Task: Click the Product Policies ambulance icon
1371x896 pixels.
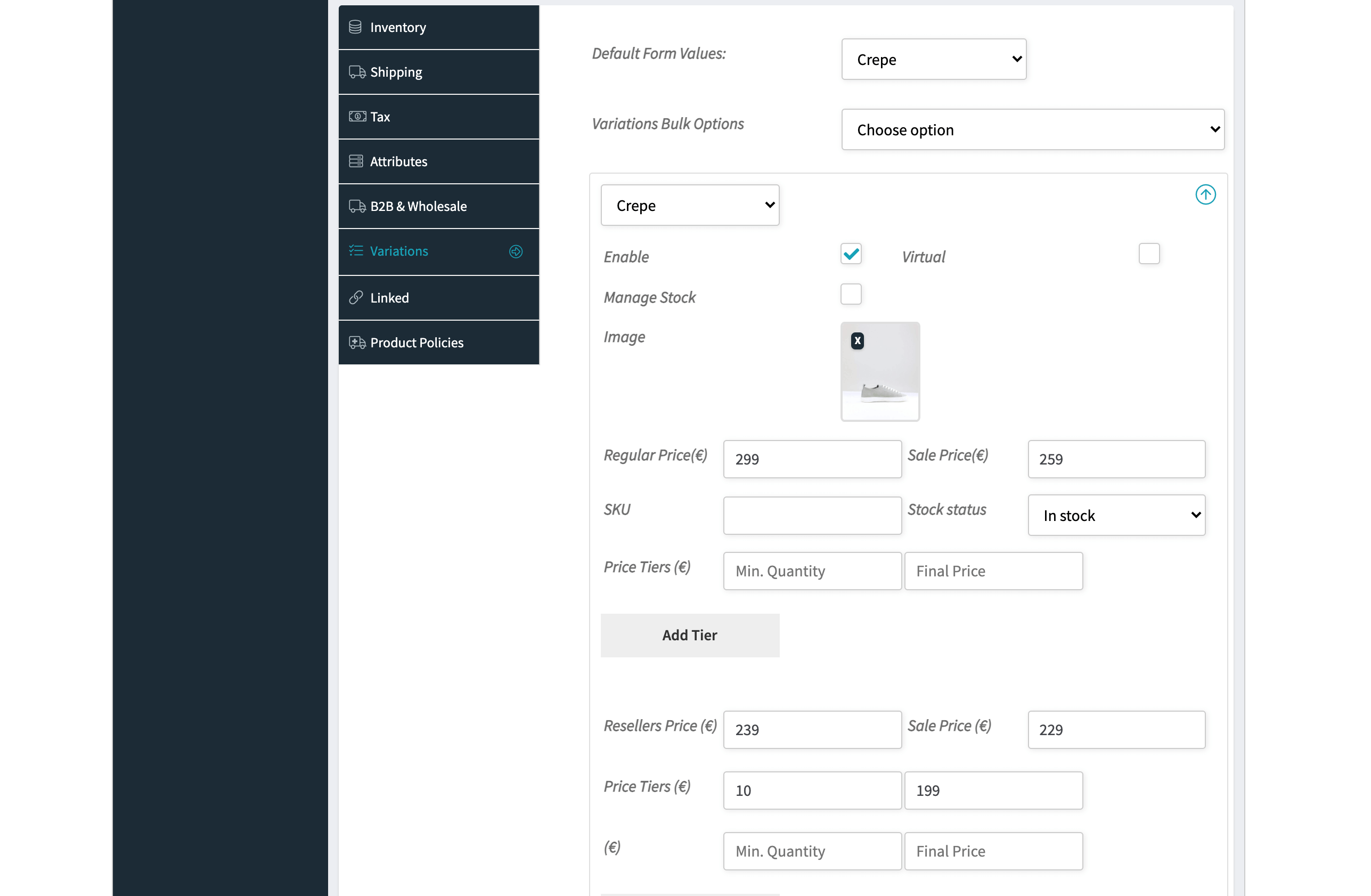Action: pyautogui.click(x=357, y=343)
